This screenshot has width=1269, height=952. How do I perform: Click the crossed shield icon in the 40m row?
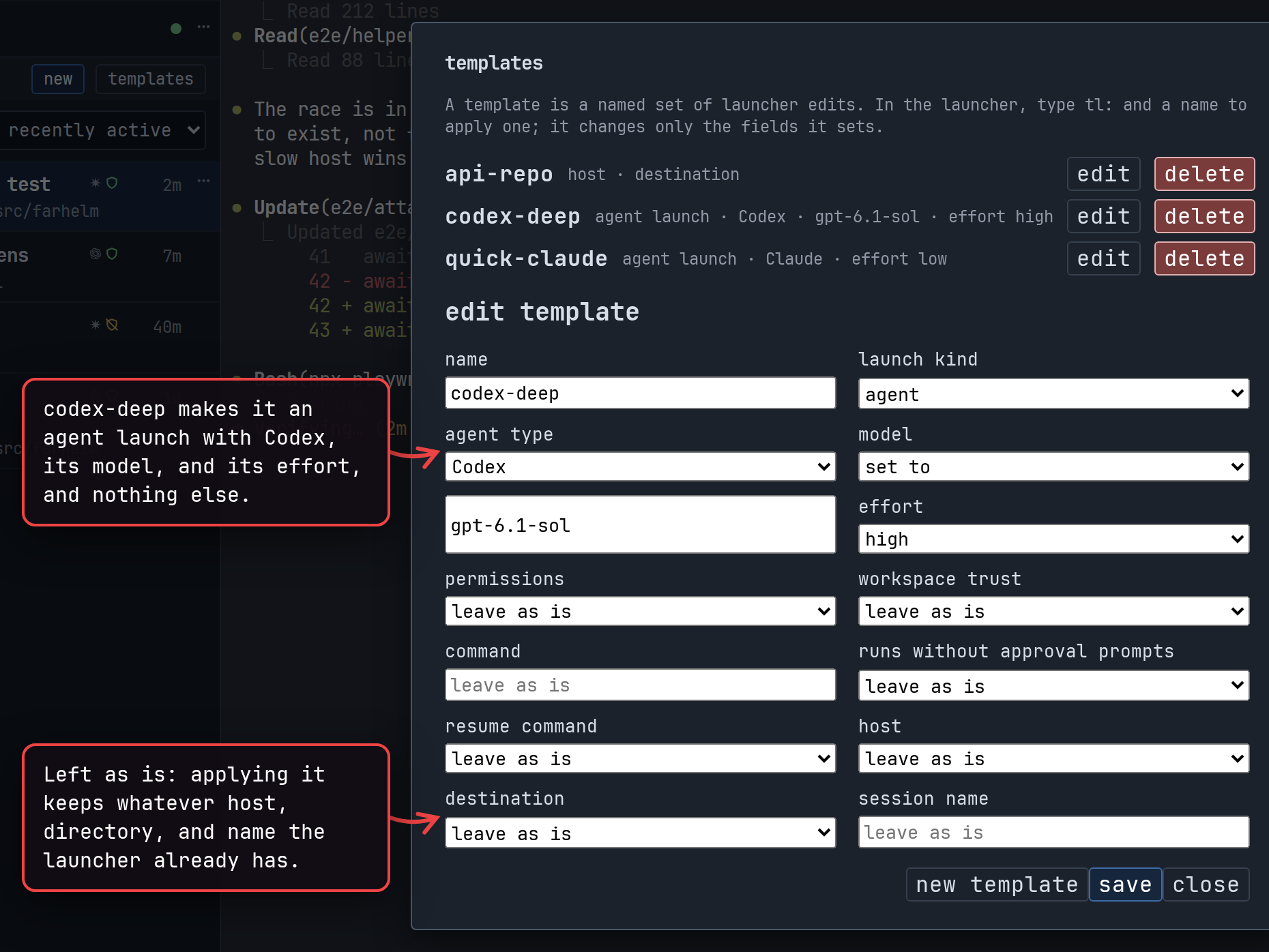click(x=112, y=325)
